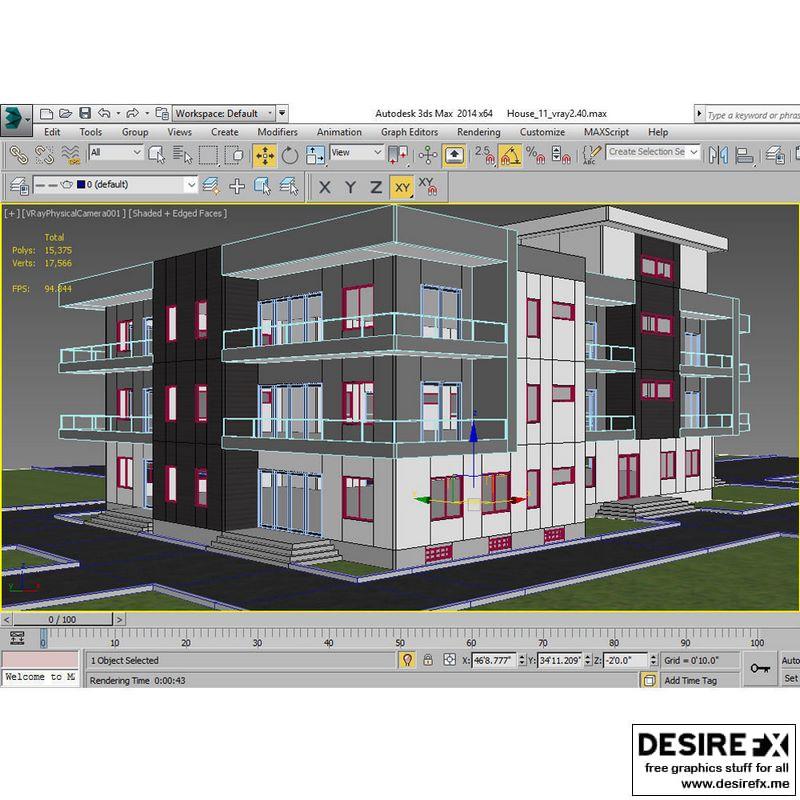Toggle the selection lock padlock
Viewport: 800px width, 800px height.
pyautogui.click(x=428, y=660)
